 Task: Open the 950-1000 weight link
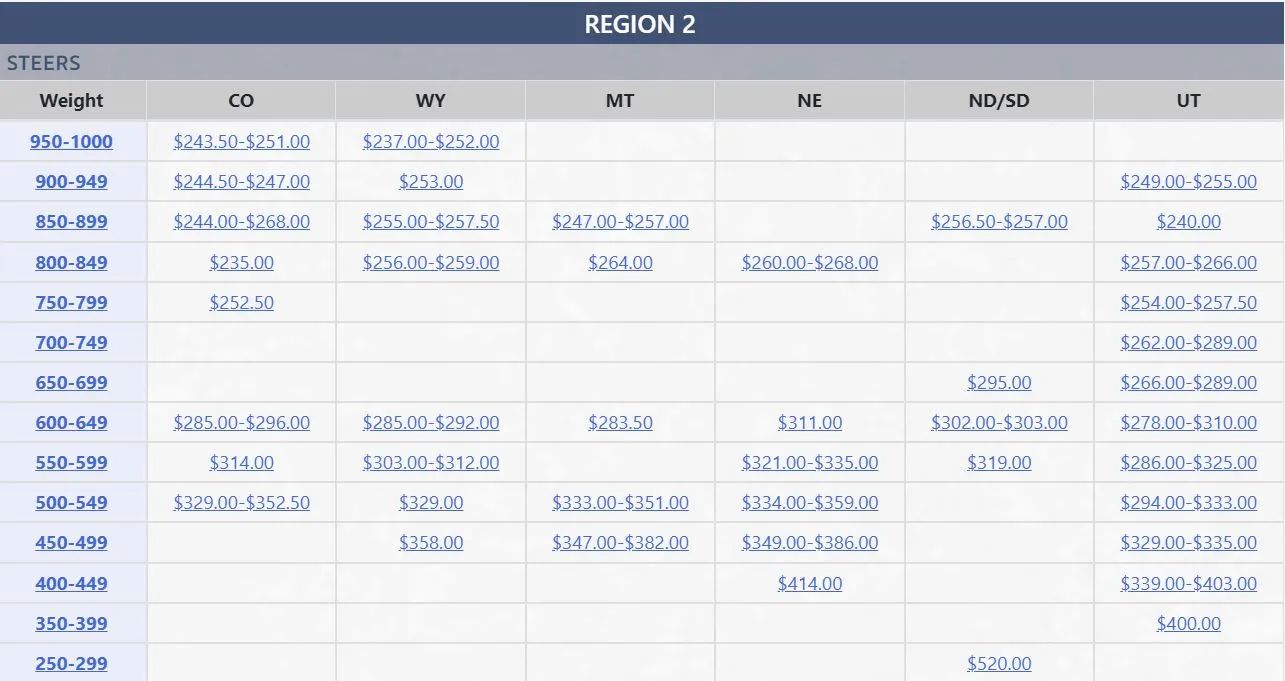[71, 142]
